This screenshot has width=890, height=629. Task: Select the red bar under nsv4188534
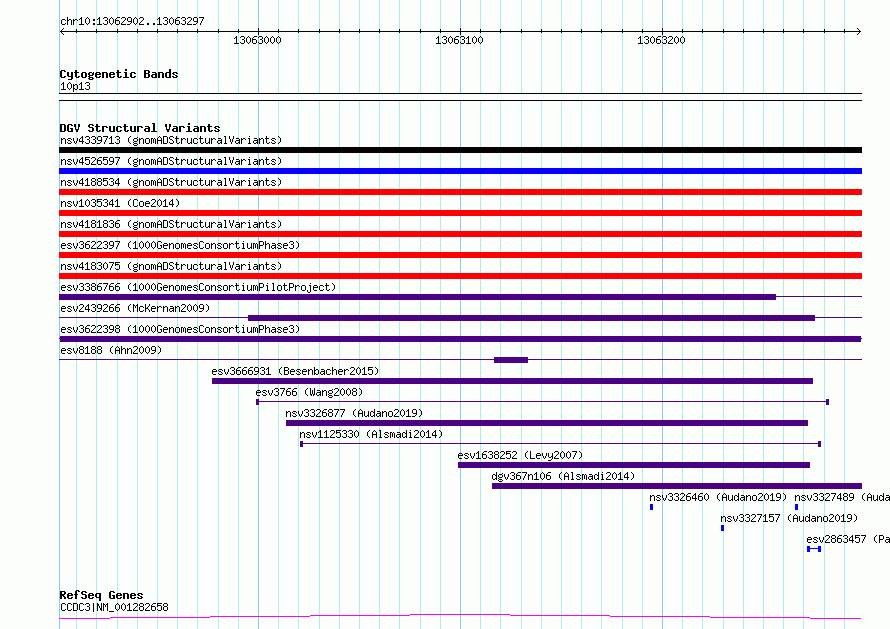click(x=460, y=192)
